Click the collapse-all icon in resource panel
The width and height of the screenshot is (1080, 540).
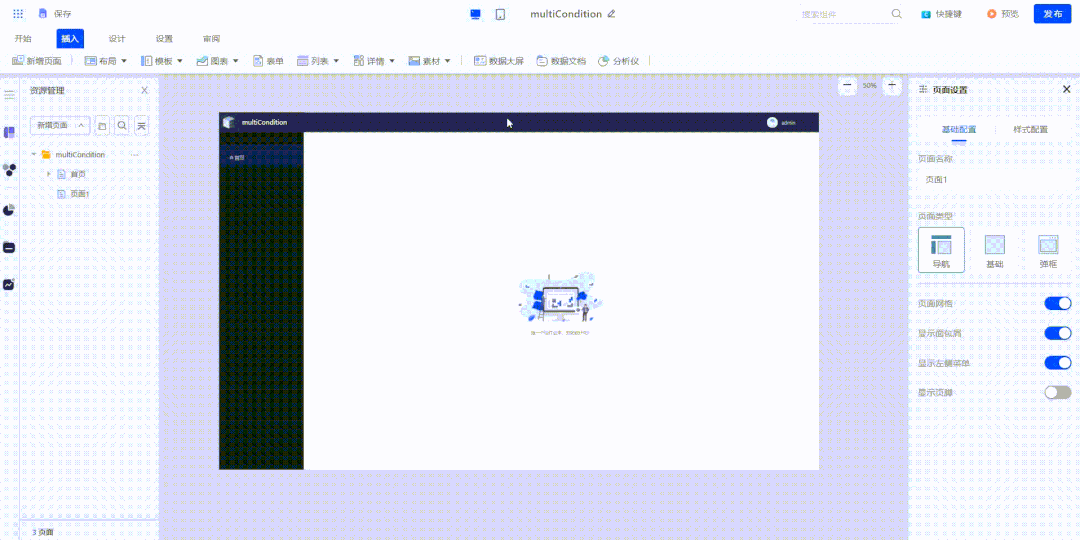141,125
